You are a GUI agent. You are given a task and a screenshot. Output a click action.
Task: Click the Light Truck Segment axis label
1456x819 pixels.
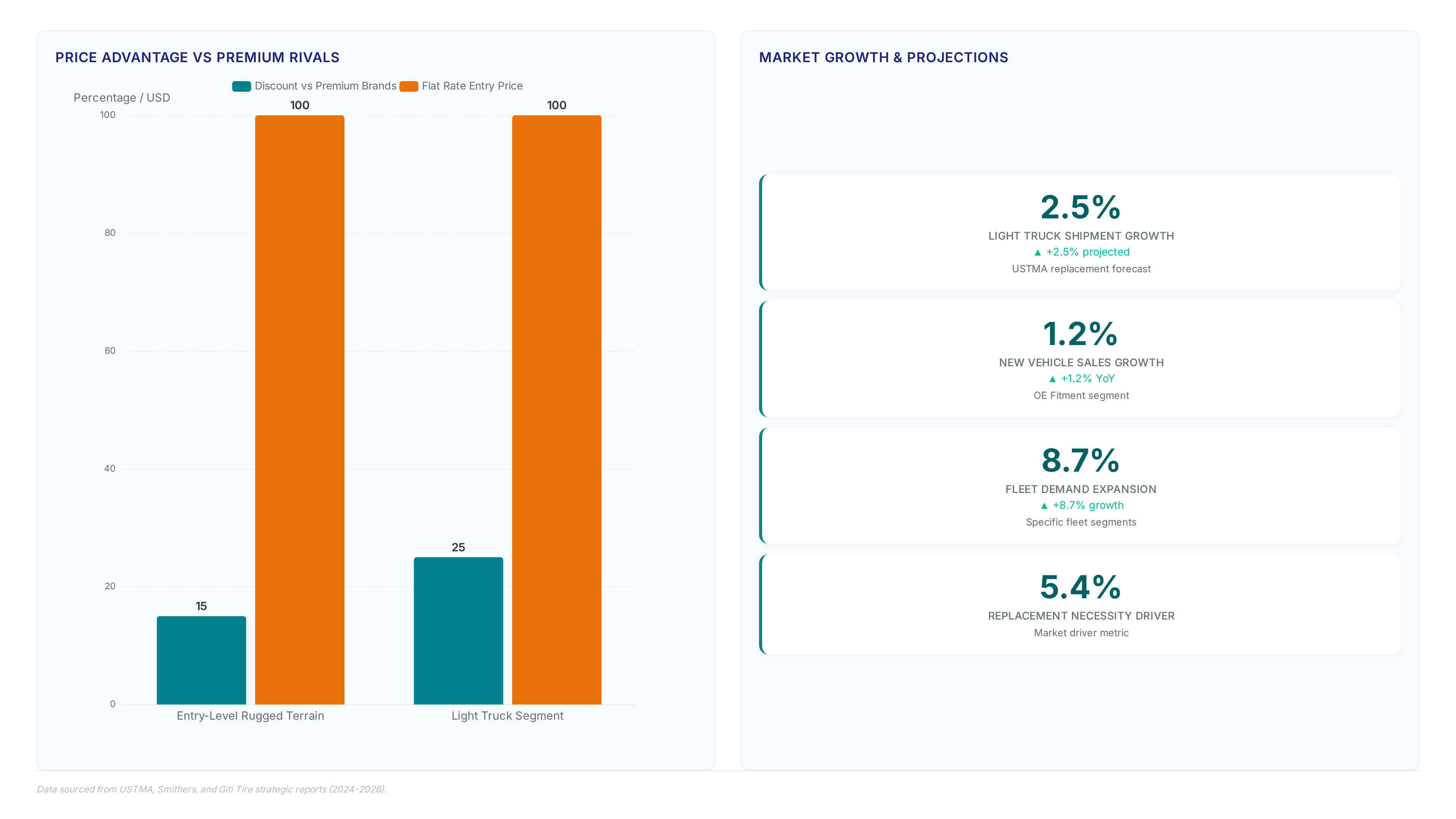(x=508, y=716)
